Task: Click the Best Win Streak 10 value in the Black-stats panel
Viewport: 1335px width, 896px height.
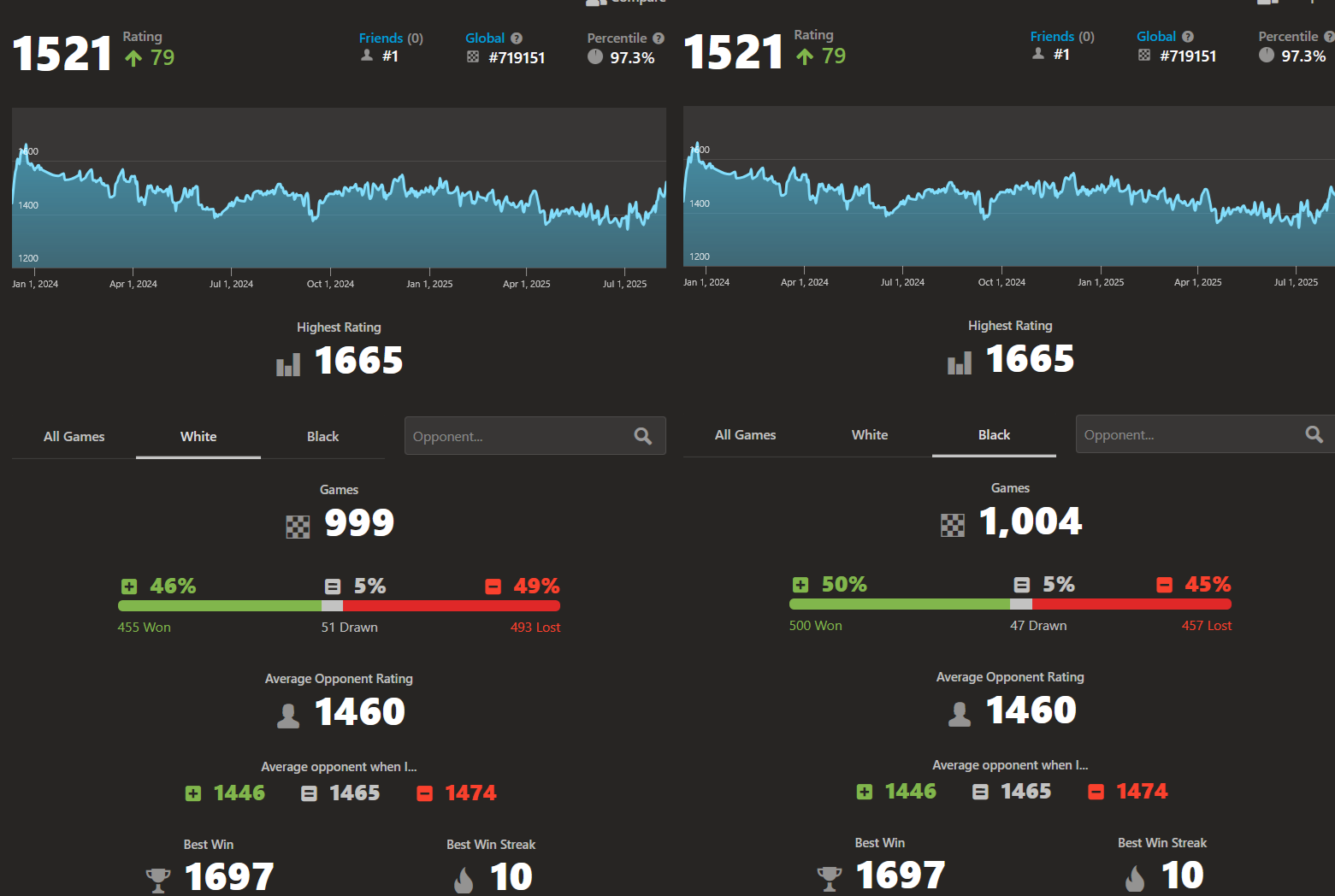Action: click(x=1183, y=875)
